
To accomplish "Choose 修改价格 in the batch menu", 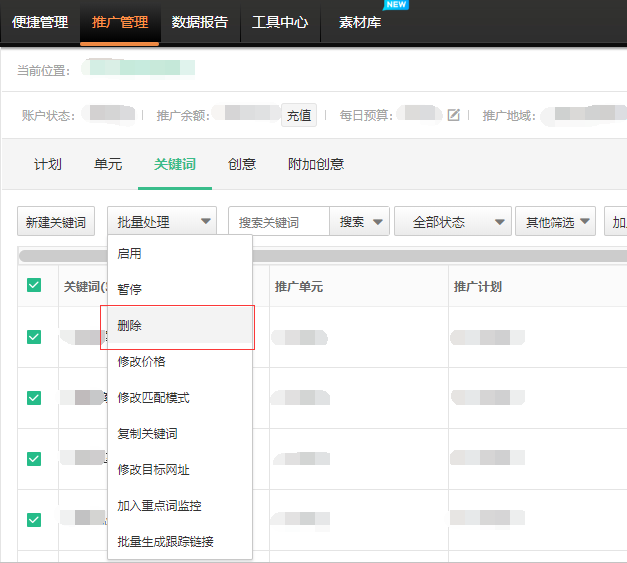I will 141,362.
